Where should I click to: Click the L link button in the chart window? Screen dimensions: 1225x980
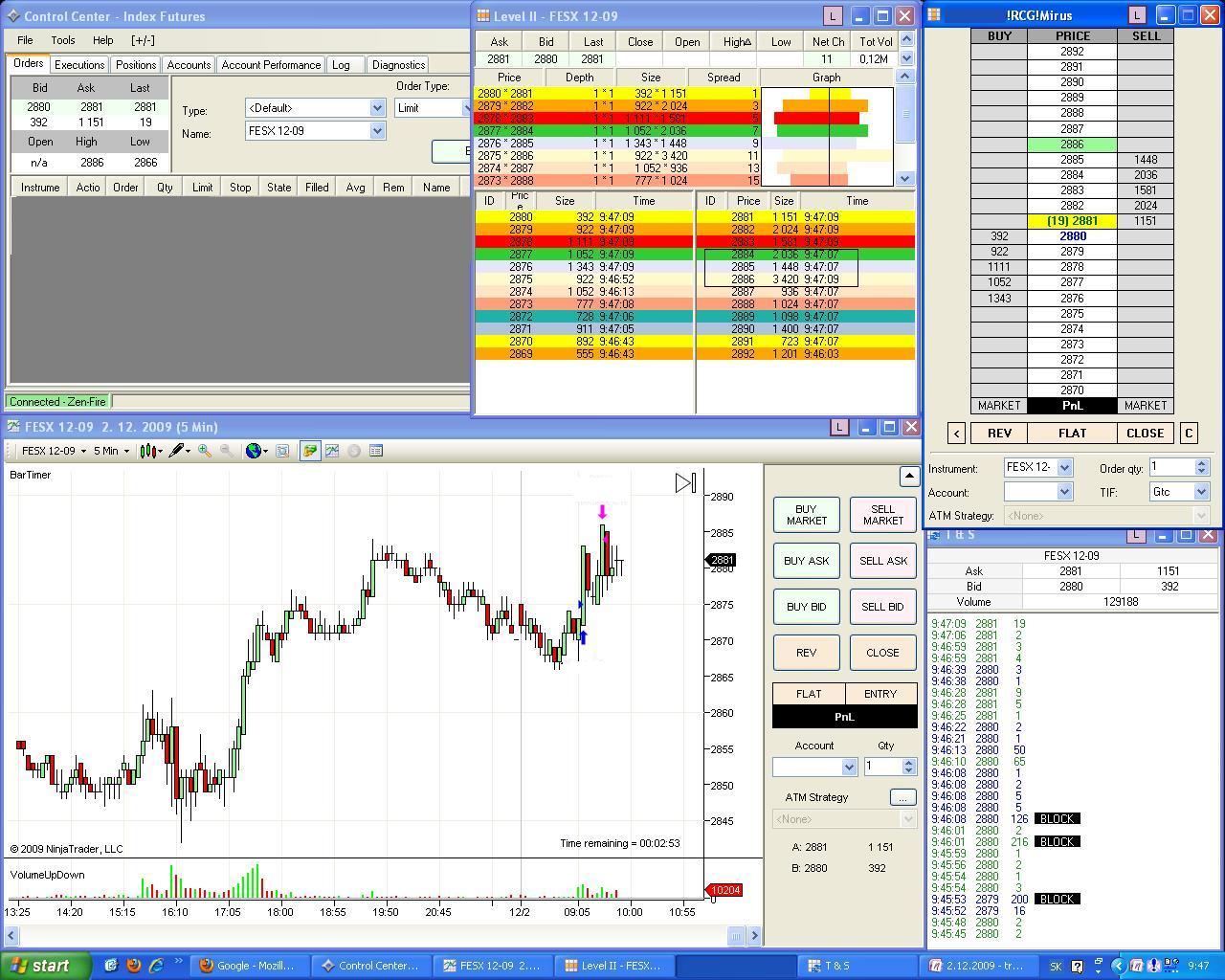[839, 427]
